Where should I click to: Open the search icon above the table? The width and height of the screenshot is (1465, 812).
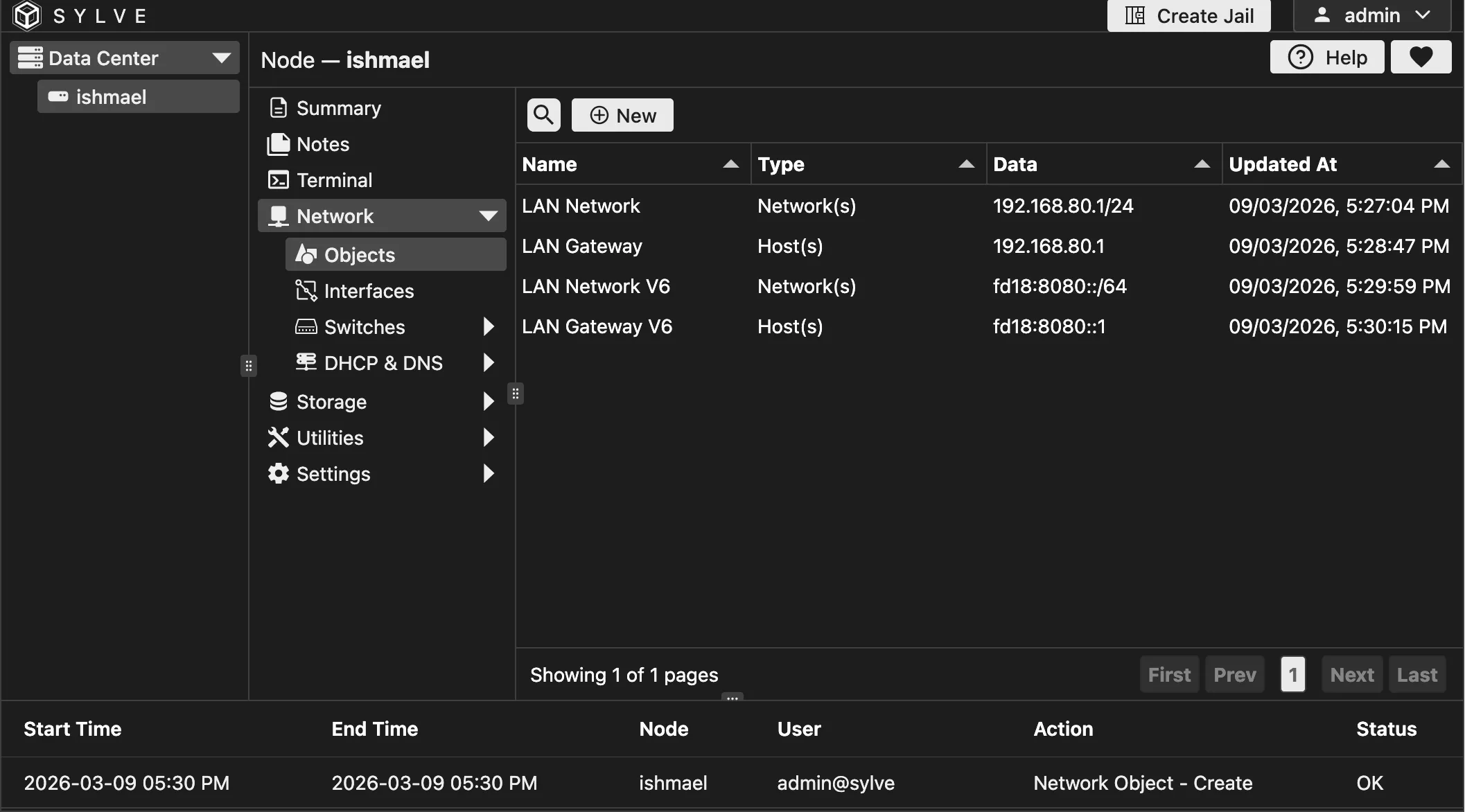click(543, 114)
